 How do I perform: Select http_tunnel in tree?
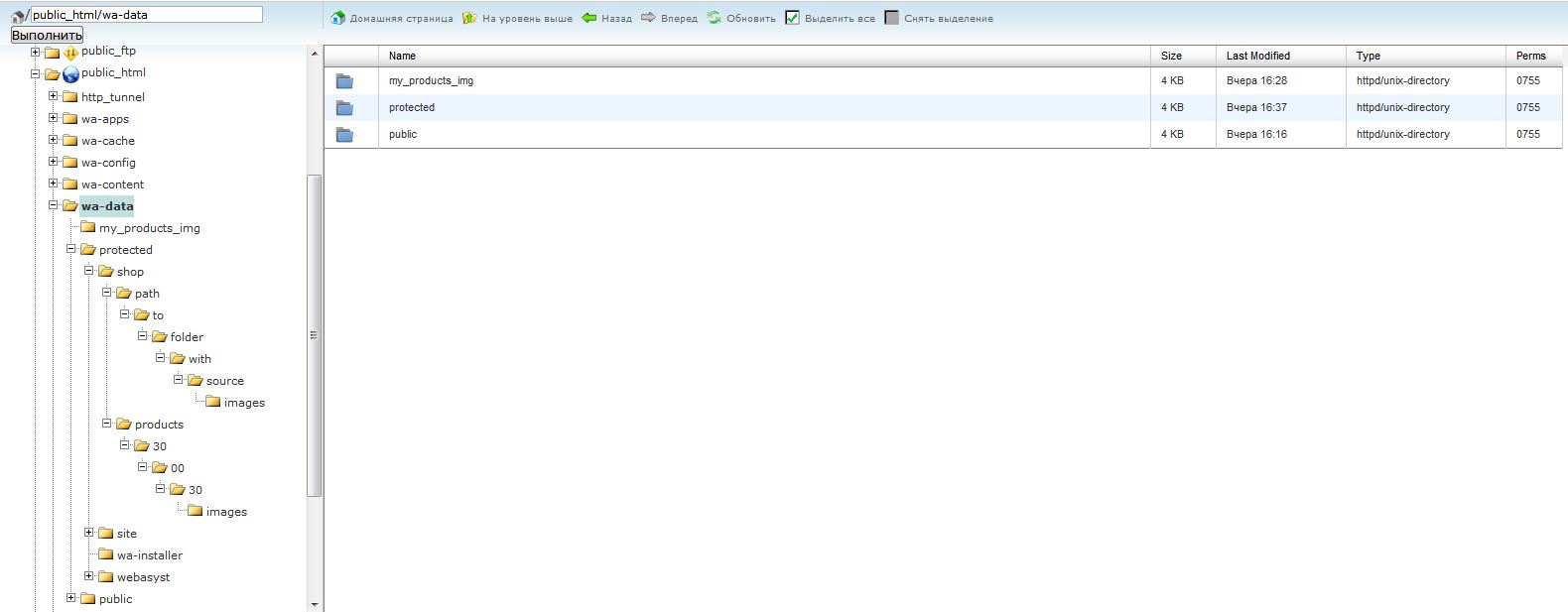click(x=113, y=97)
